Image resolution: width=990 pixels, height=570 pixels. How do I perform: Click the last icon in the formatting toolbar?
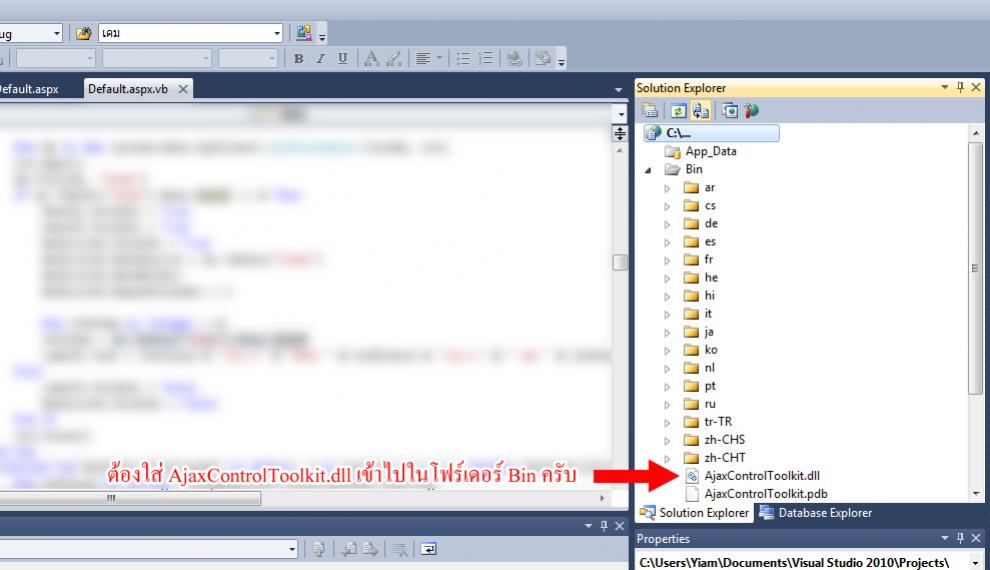[x=542, y=58]
